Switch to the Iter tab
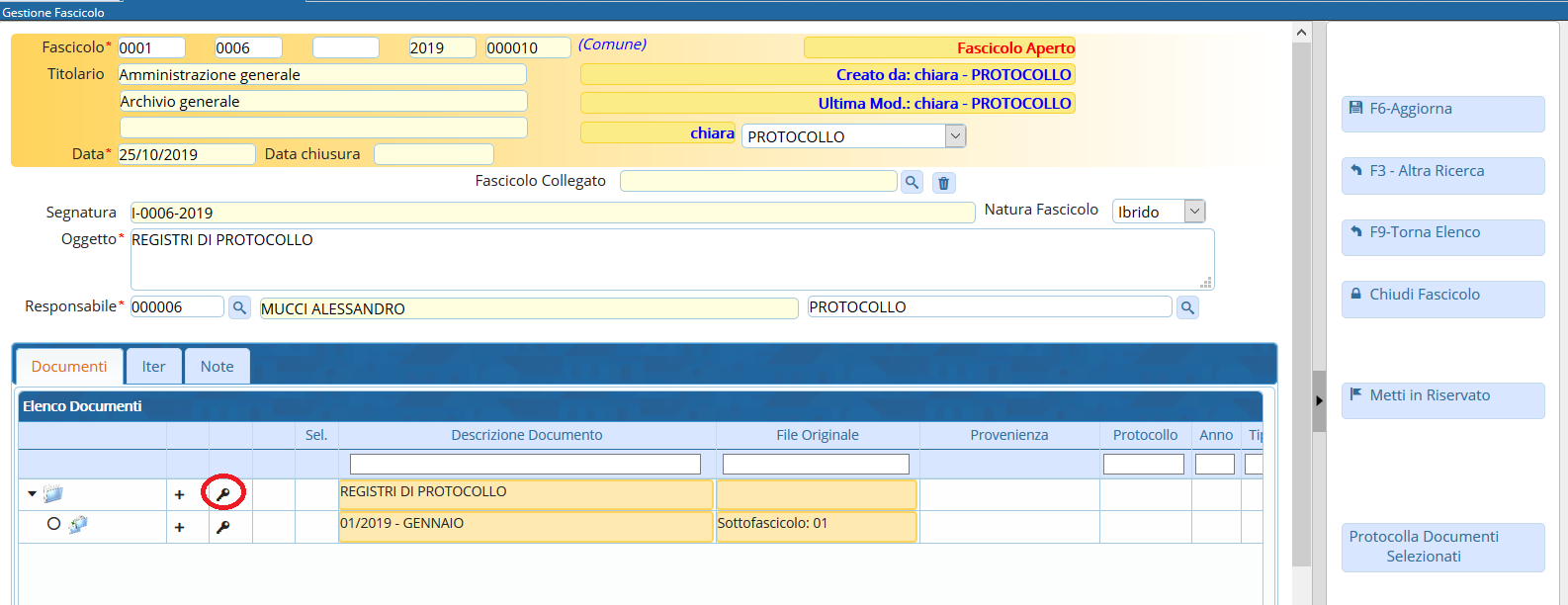The width and height of the screenshot is (1568, 605). coord(153,367)
